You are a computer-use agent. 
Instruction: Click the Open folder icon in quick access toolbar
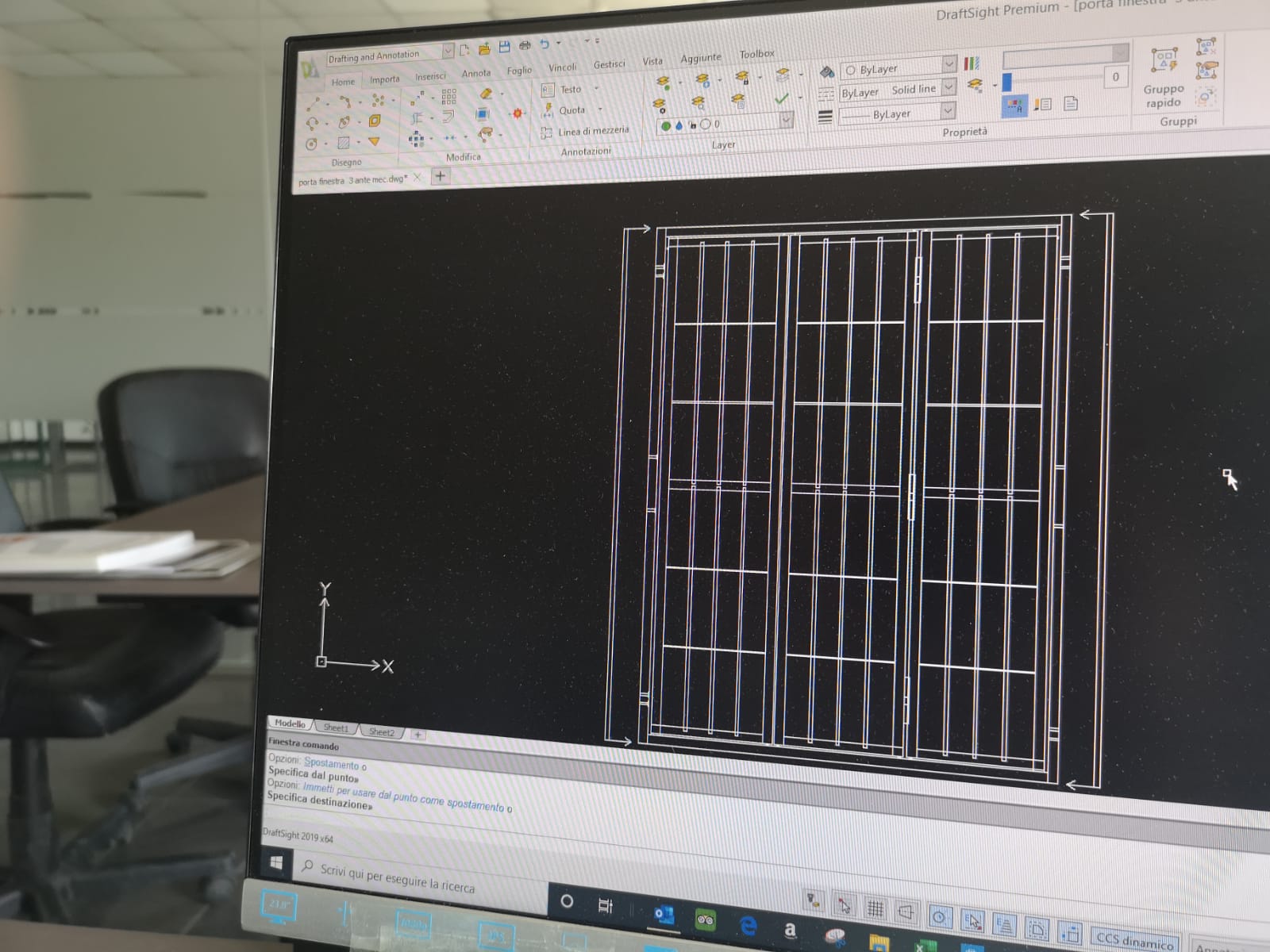(484, 48)
